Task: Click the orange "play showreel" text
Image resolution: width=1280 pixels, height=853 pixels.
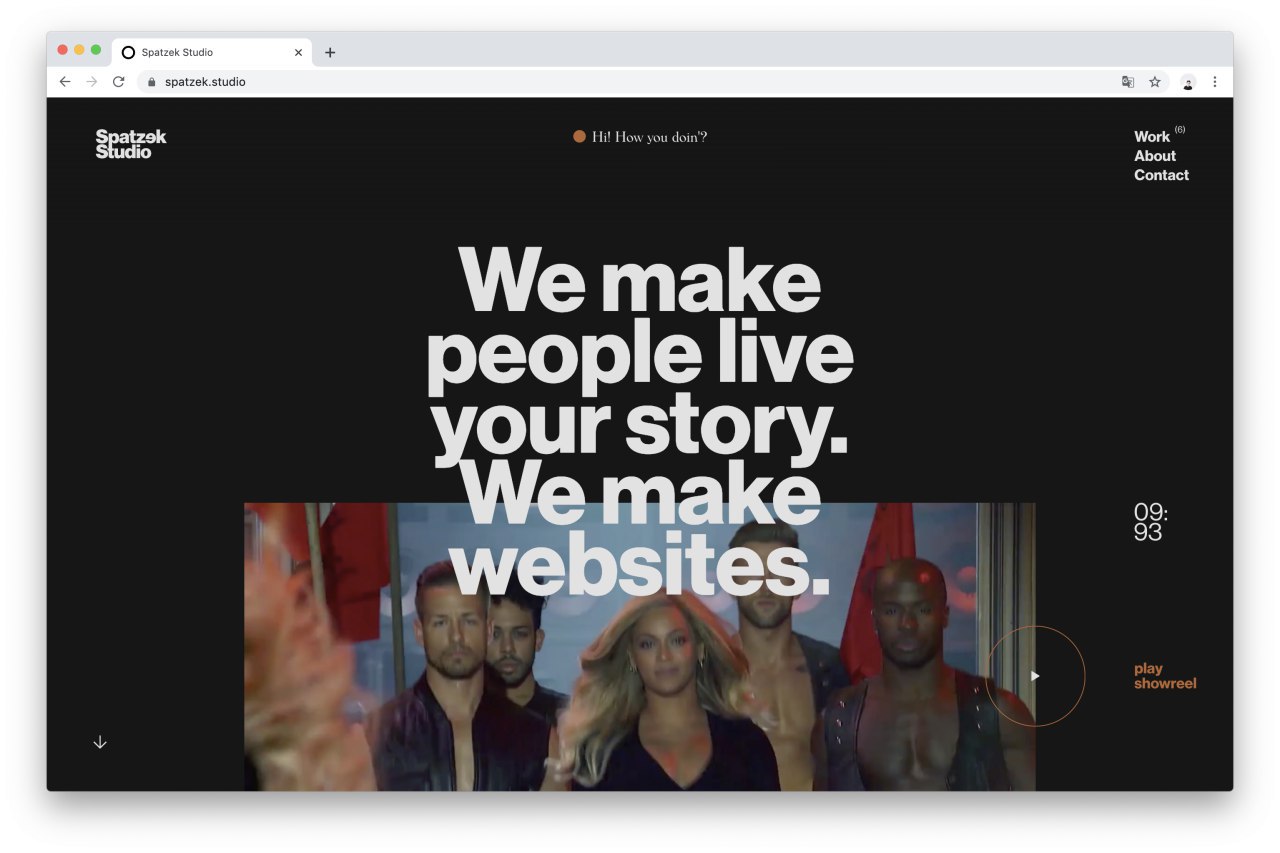Action: (x=1165, y=676)
